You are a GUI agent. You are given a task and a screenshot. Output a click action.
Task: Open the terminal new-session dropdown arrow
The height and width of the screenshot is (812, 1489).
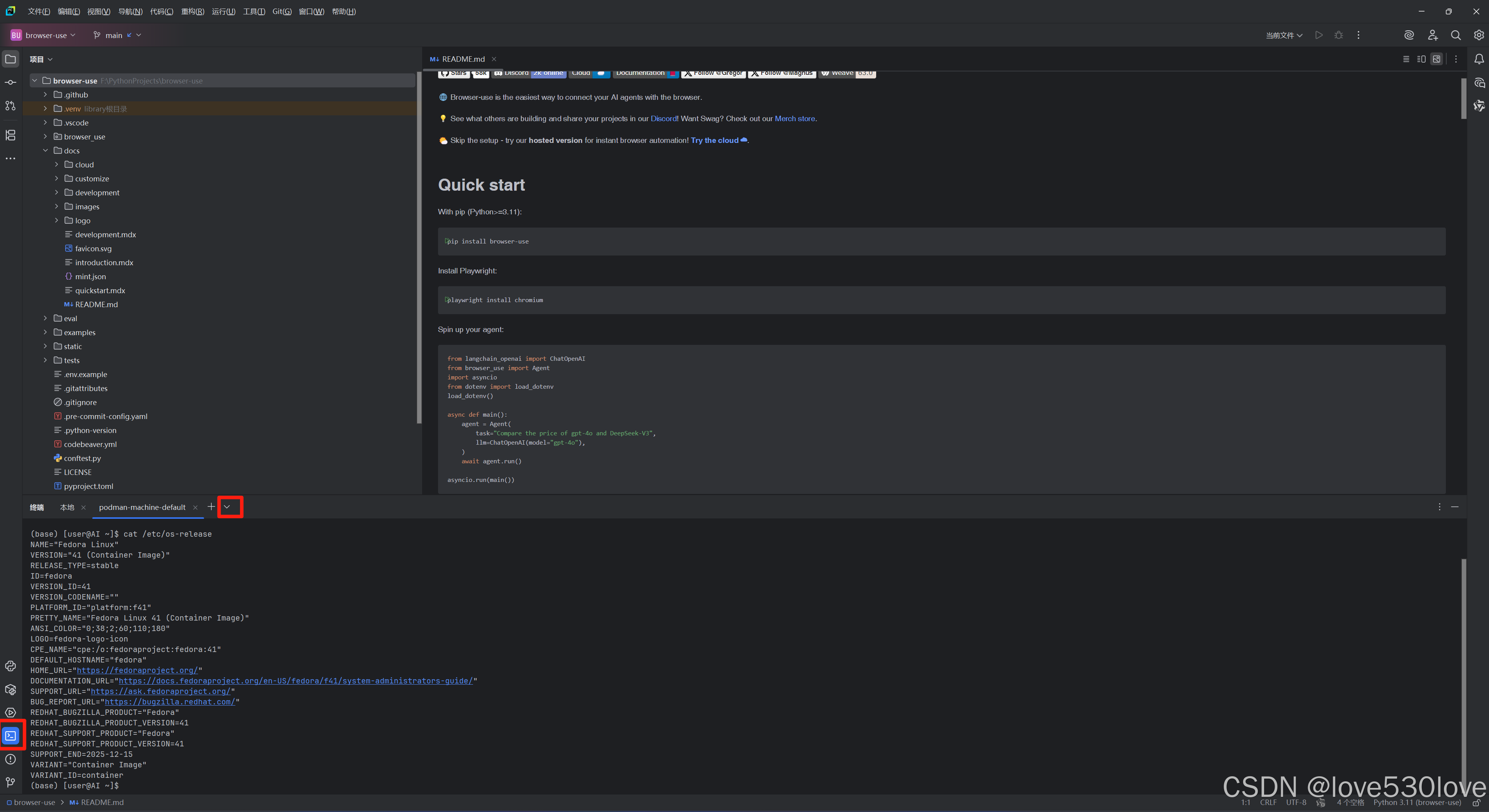point(227,507)
